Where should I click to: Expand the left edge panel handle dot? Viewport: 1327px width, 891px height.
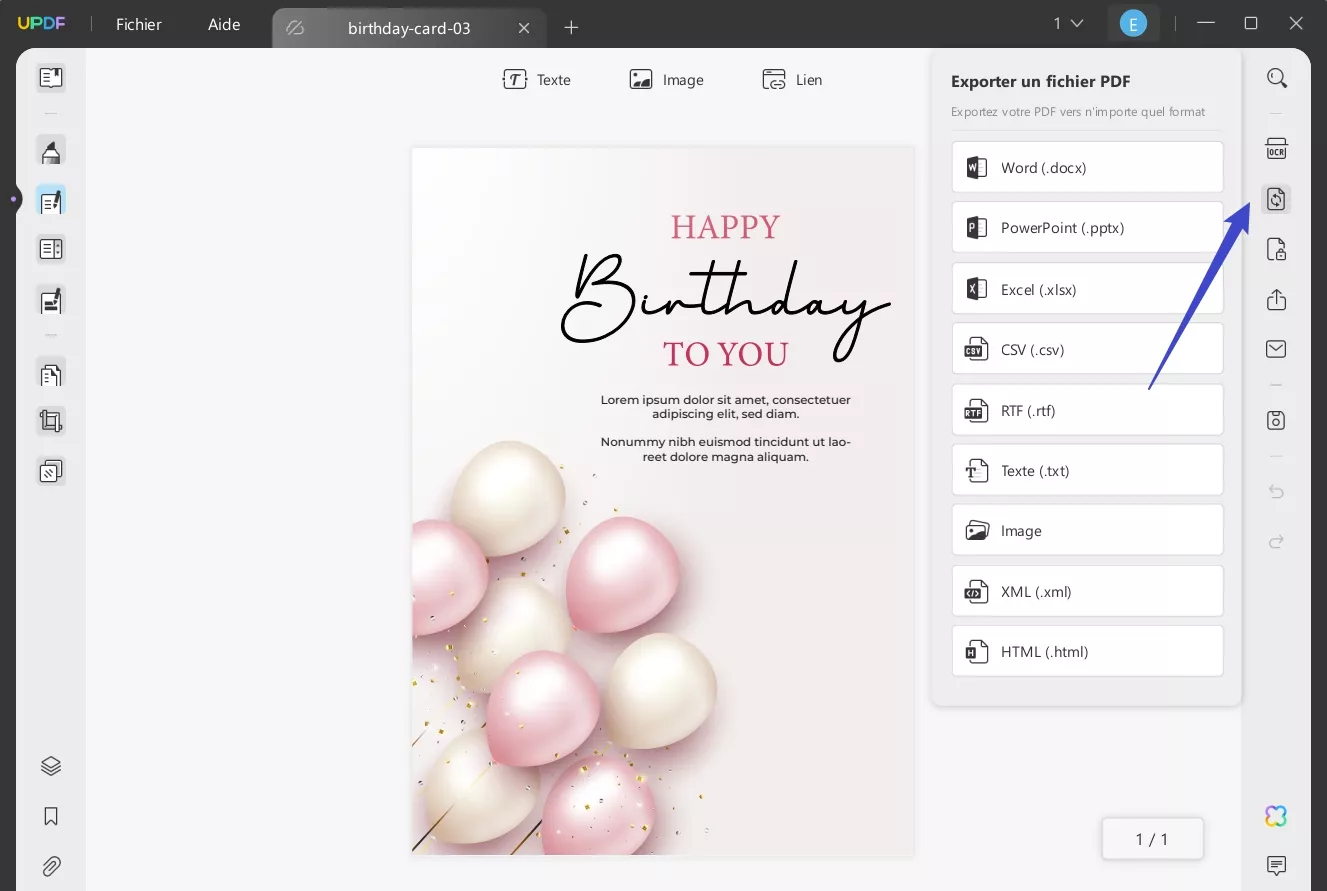click(13, 199)
